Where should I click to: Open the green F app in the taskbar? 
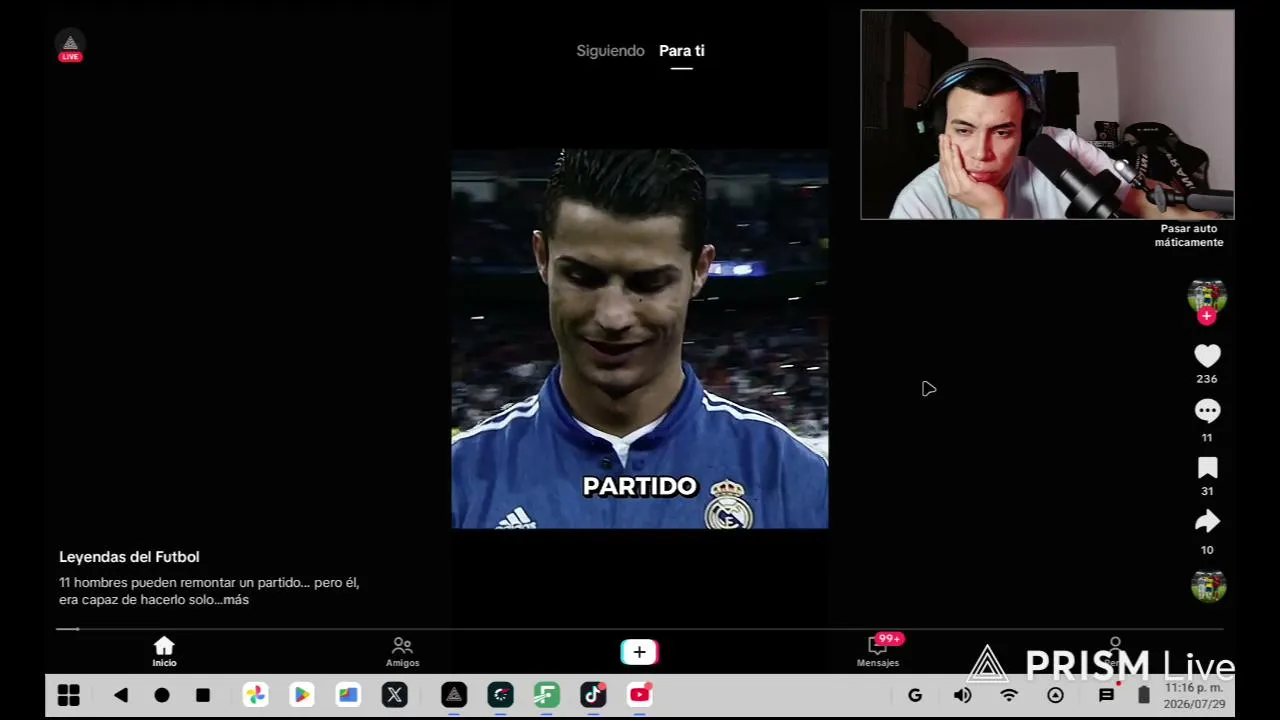pyautogui.click(x=546, y=695)
